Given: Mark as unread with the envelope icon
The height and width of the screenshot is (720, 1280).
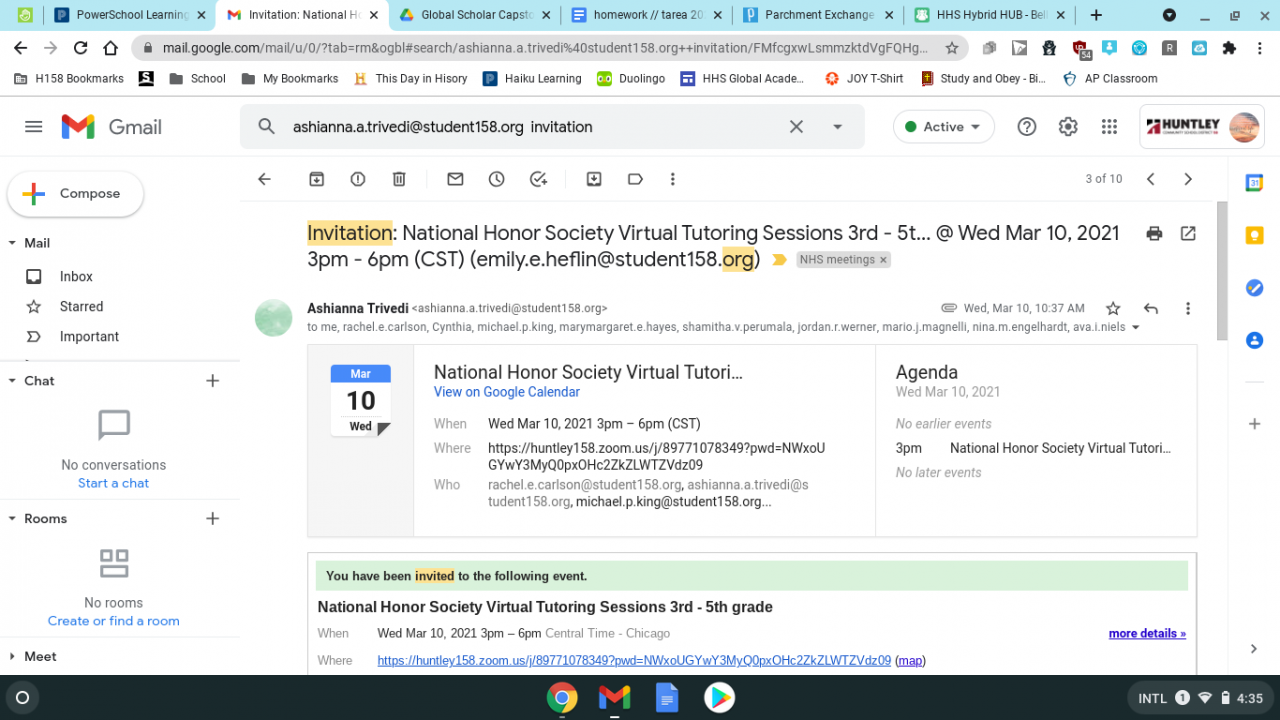Looking at the screenshot, I should point(455,179).
